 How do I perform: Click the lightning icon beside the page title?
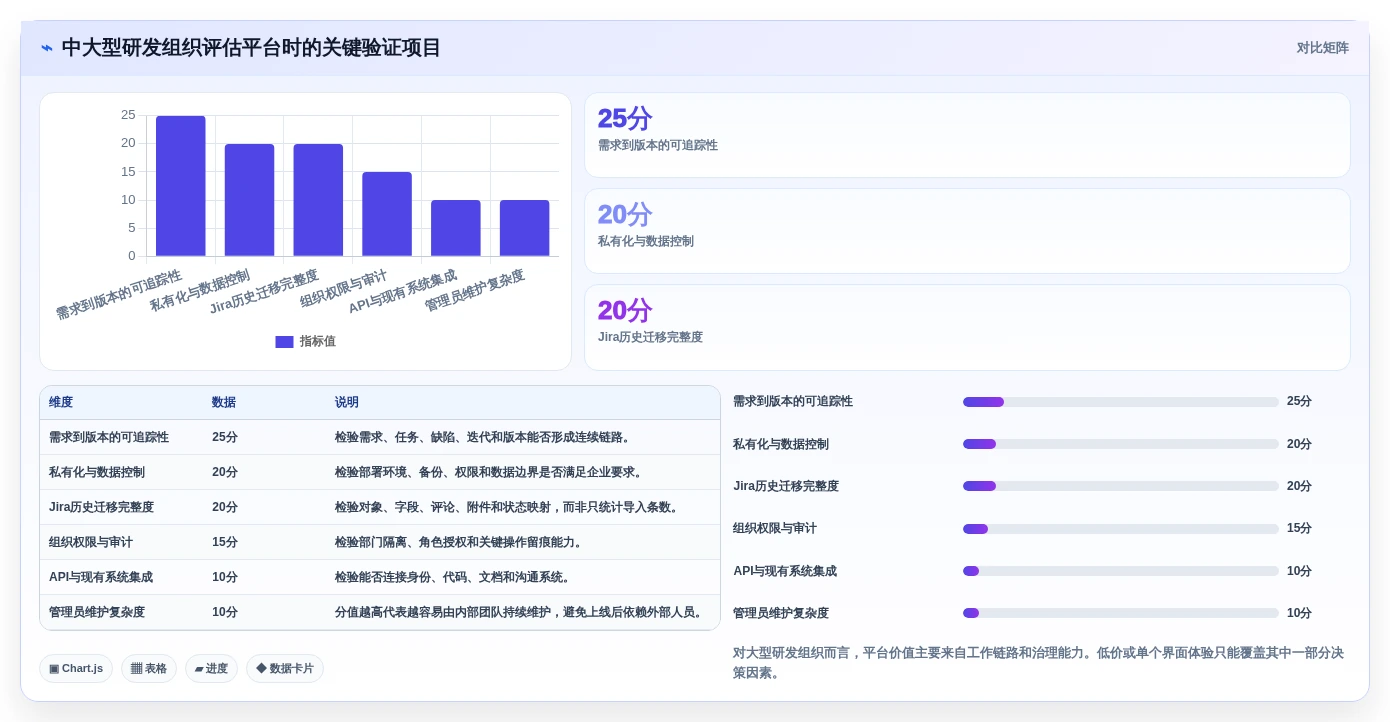[47, 48]
